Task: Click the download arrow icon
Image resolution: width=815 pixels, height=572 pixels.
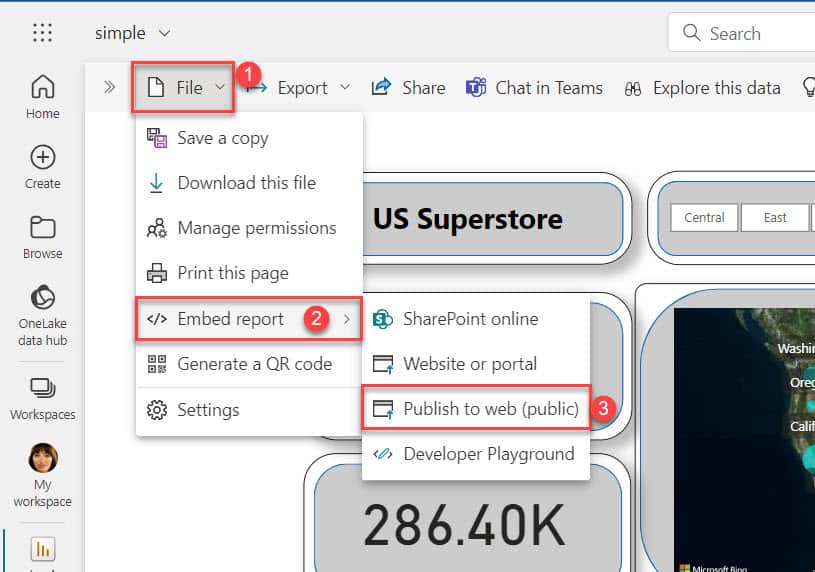Action: 156,184
